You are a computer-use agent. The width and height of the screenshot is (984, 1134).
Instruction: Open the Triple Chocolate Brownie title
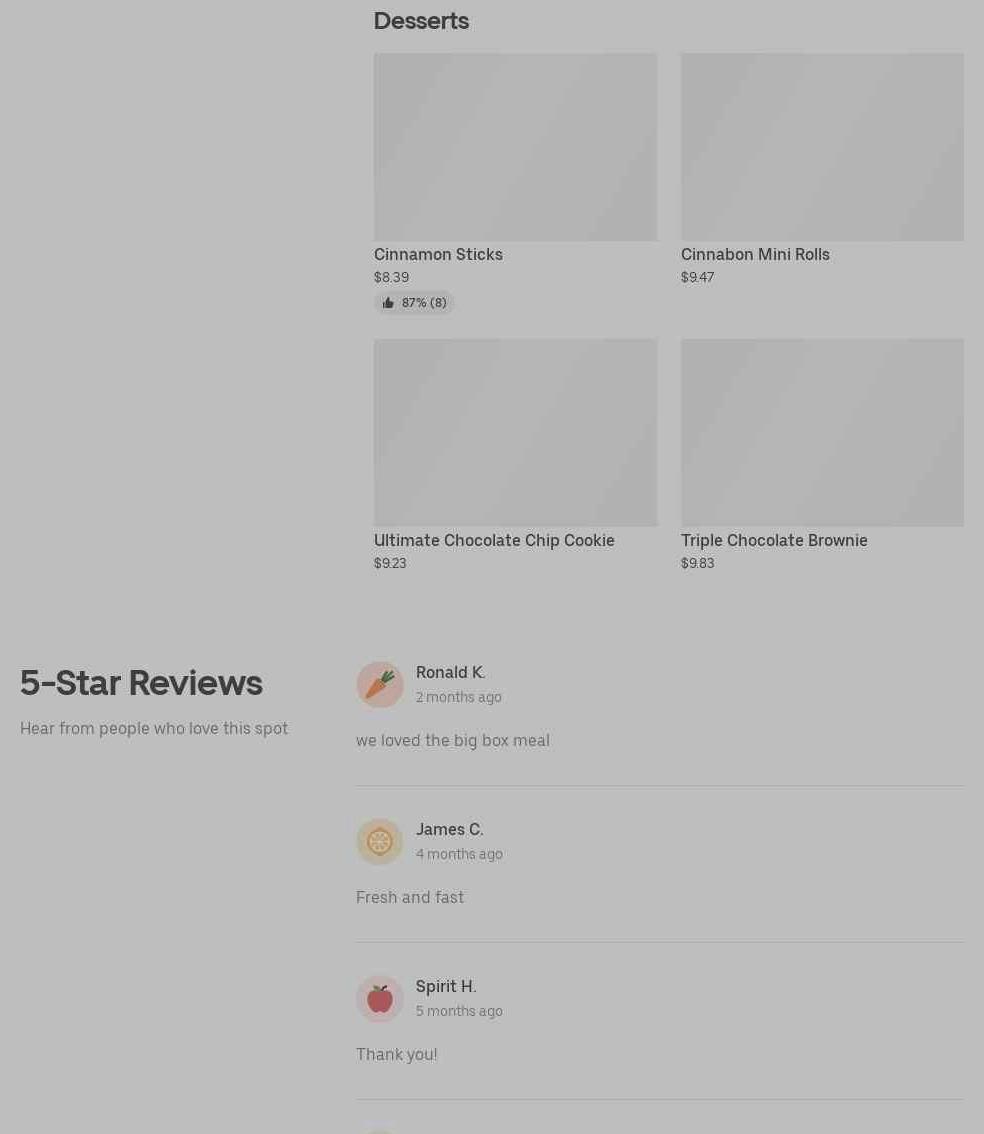pyautogui.click(x=774, y=540)
